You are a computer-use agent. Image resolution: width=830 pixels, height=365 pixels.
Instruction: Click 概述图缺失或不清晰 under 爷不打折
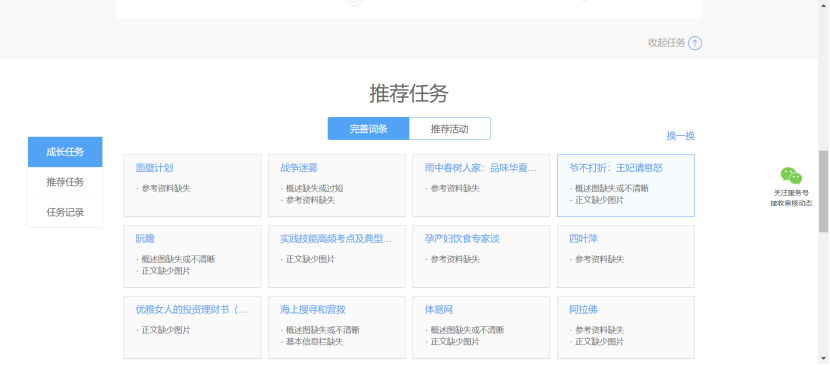pos(611,188)
